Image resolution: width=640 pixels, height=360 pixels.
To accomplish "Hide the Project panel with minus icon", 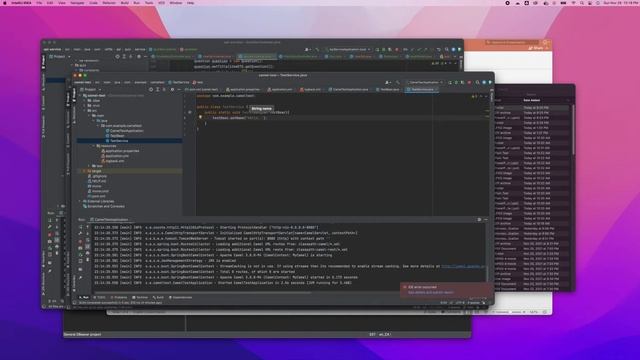I will pos(179,89).
